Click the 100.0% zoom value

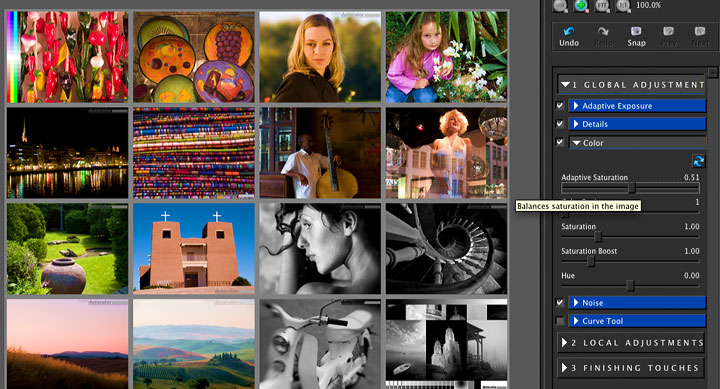point(648,5)
